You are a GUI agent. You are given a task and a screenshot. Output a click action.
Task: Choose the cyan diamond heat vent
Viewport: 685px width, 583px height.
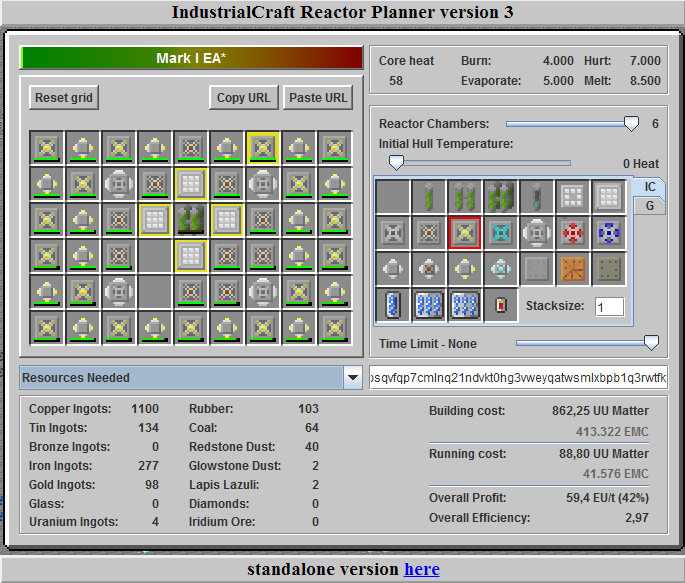click(500, 233)
